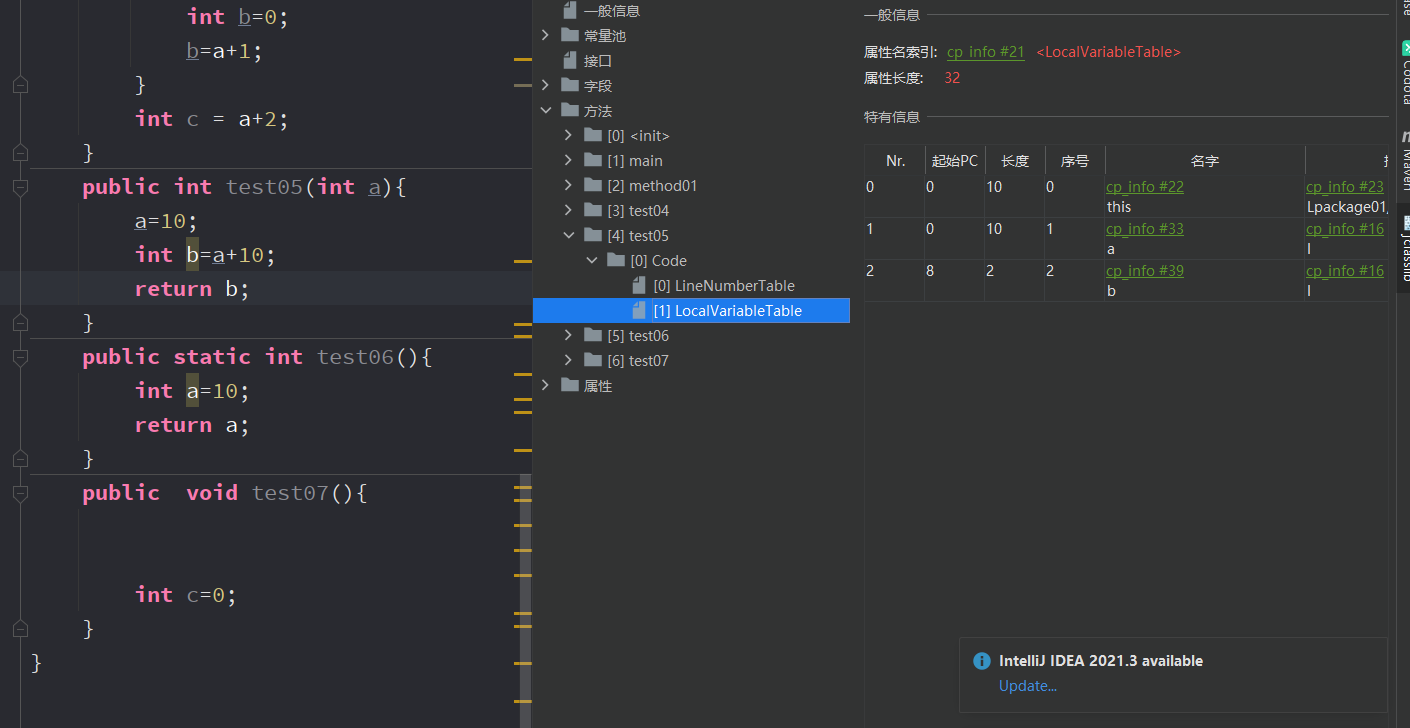1410x728 pixels.
Task: Follow the cp_info #21 attribute name link
Action: pyautogui.click(x=986, y=52)
